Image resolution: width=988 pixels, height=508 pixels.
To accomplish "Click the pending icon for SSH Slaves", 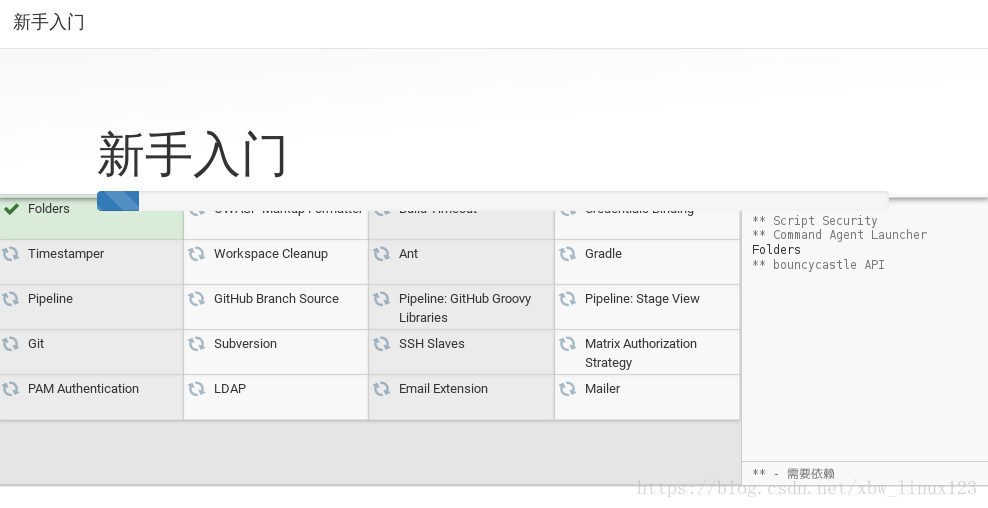I will pyautogui.click(x=381, y=344).
